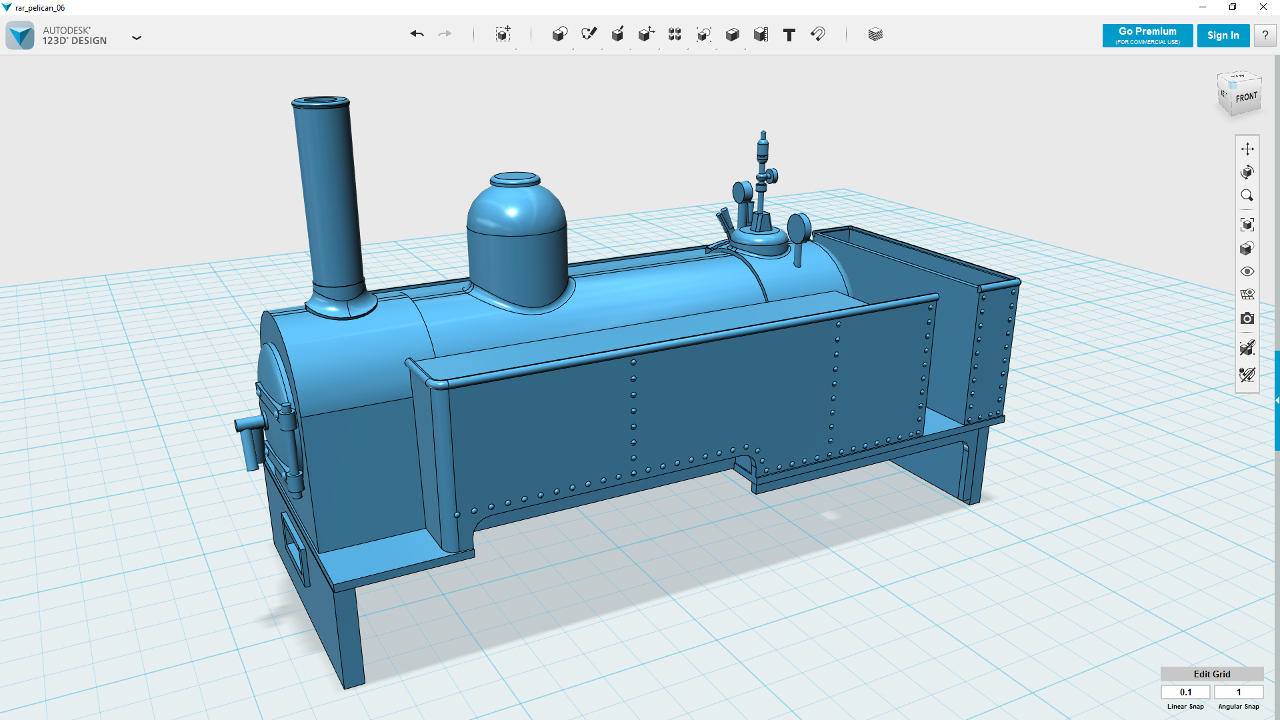Expand the dropdown arrow beside 123D Design
Image resolution: width=1280 pixels, height=720 pixels.
(137, 38)
